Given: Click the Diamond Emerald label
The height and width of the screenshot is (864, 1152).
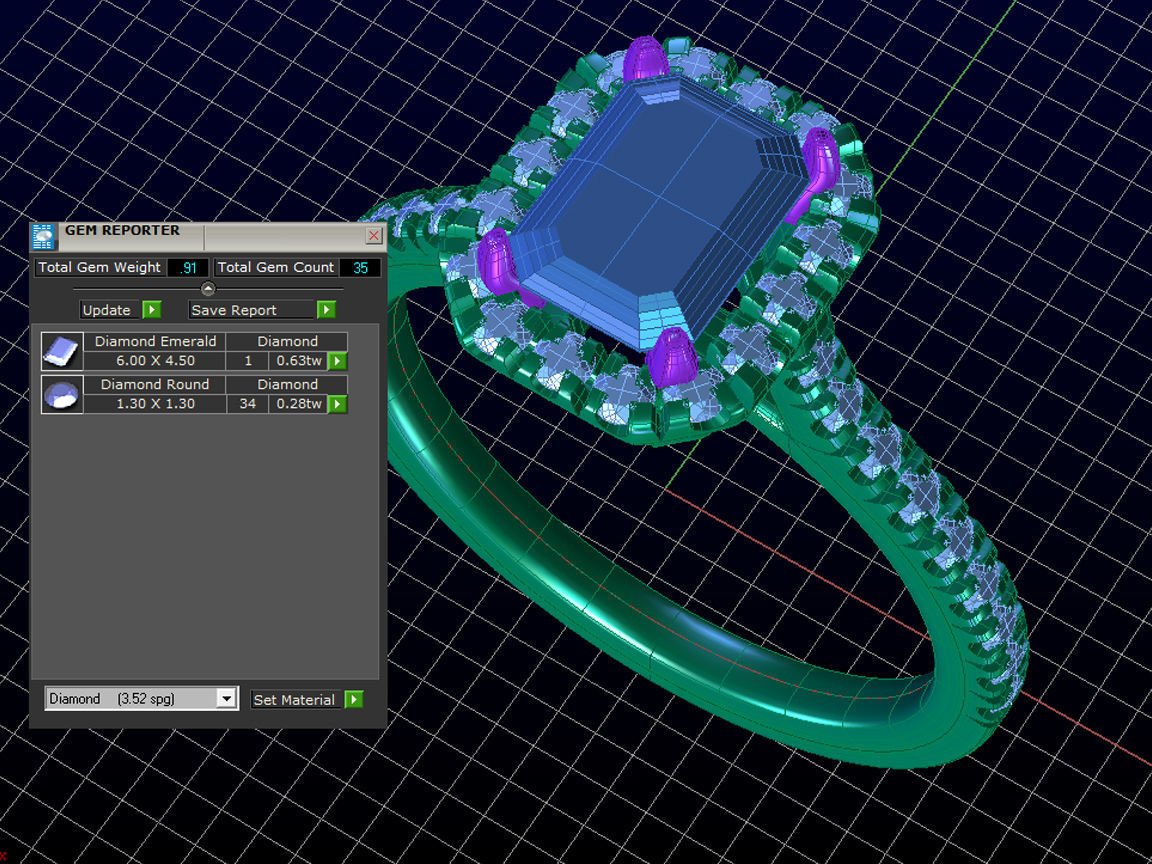Looking at the screenshot, I should click(x=155, y=341).
